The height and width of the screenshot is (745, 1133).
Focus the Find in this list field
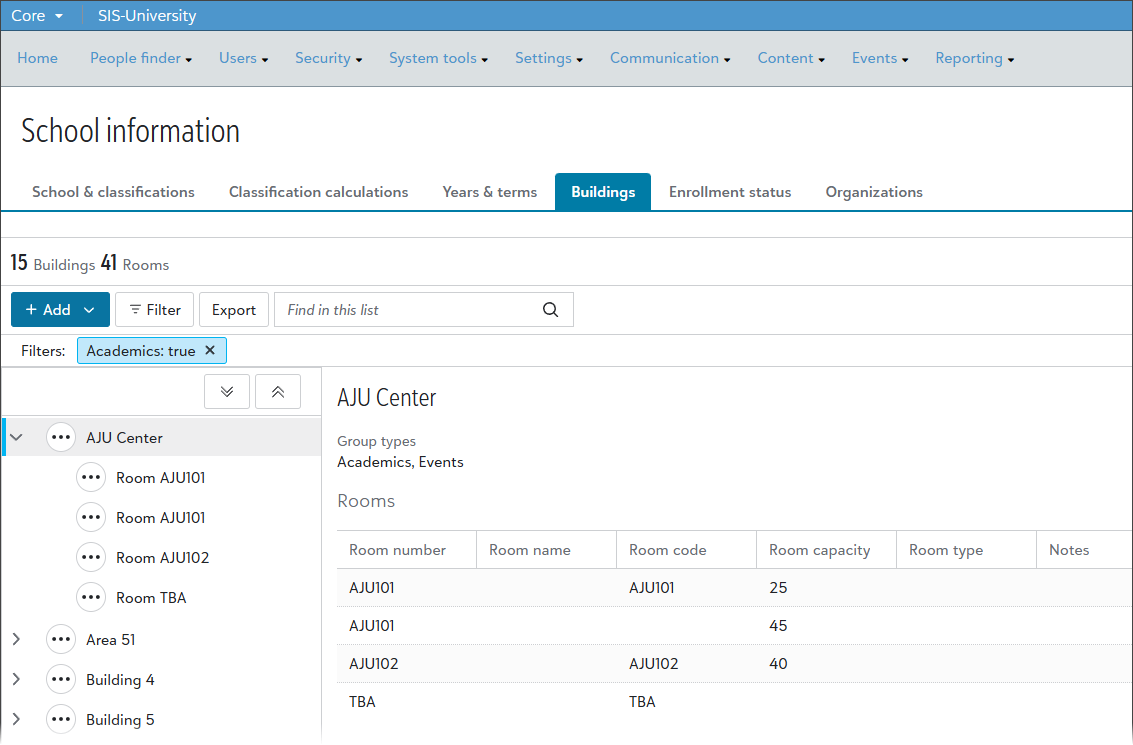pyautogui.click(x=424, y=310)
